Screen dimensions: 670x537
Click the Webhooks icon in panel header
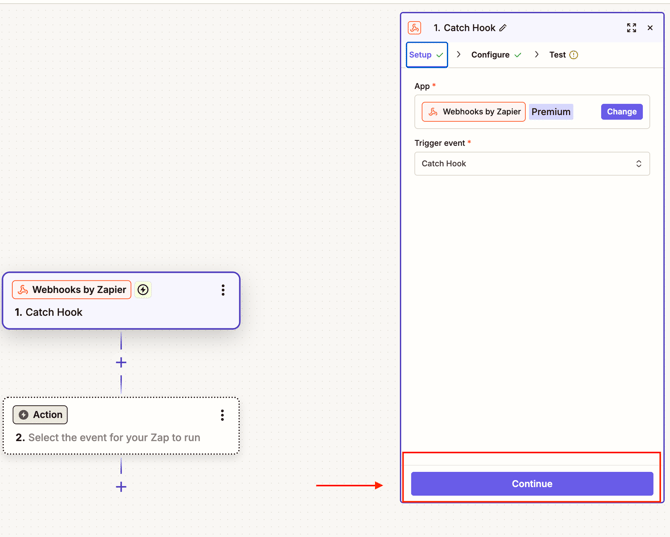click(x=414, y=28)
